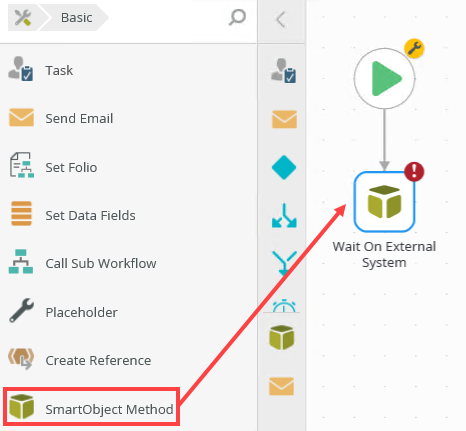466x431 pixels.
Task: Click the tools root breadcrumb icon
Action: click(x=23, y=17)
